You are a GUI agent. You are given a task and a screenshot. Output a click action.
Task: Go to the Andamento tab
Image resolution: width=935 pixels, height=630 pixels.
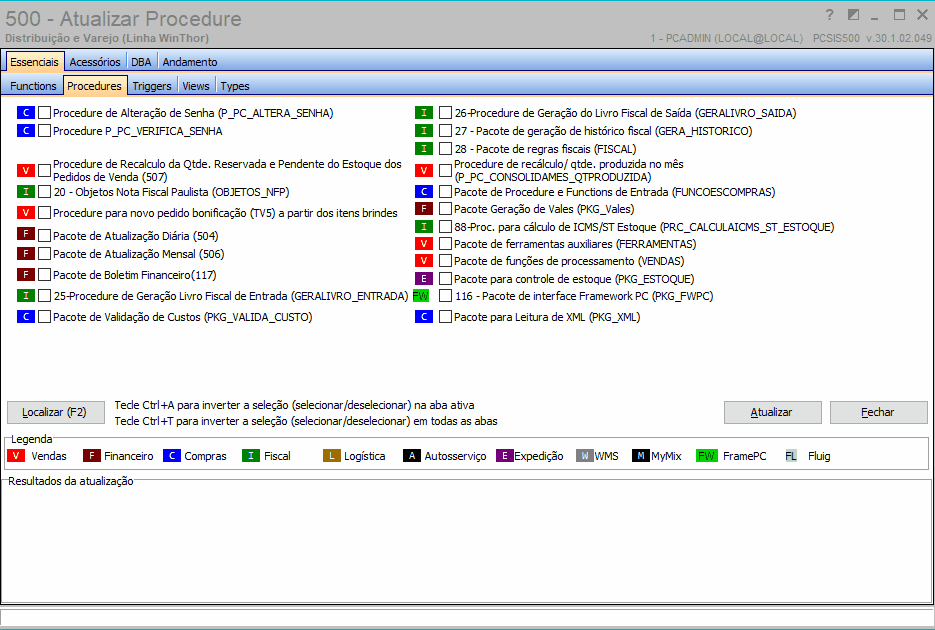pos(190,61)
